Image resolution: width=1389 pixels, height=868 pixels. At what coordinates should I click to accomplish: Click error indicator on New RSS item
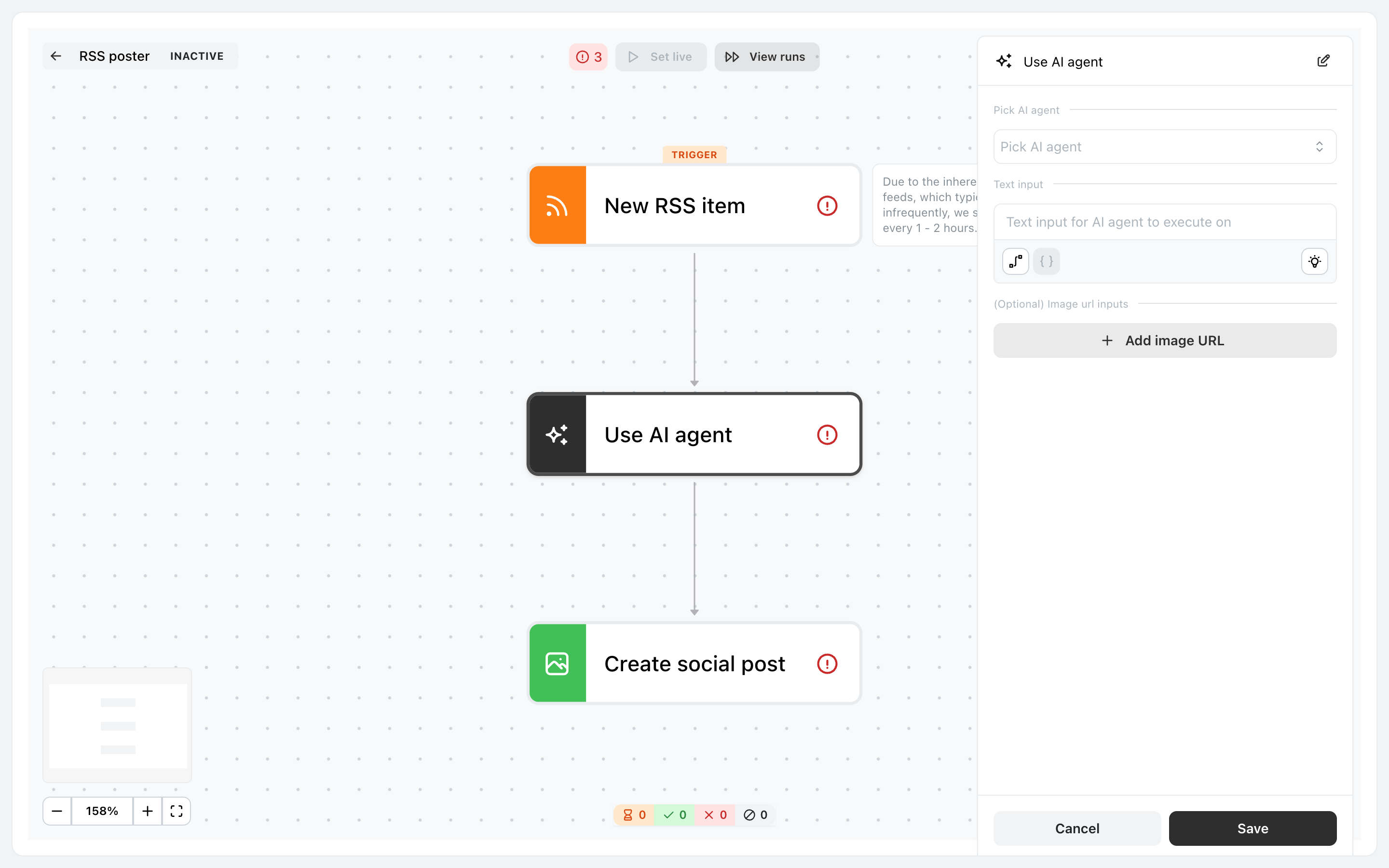coord(827,205)
